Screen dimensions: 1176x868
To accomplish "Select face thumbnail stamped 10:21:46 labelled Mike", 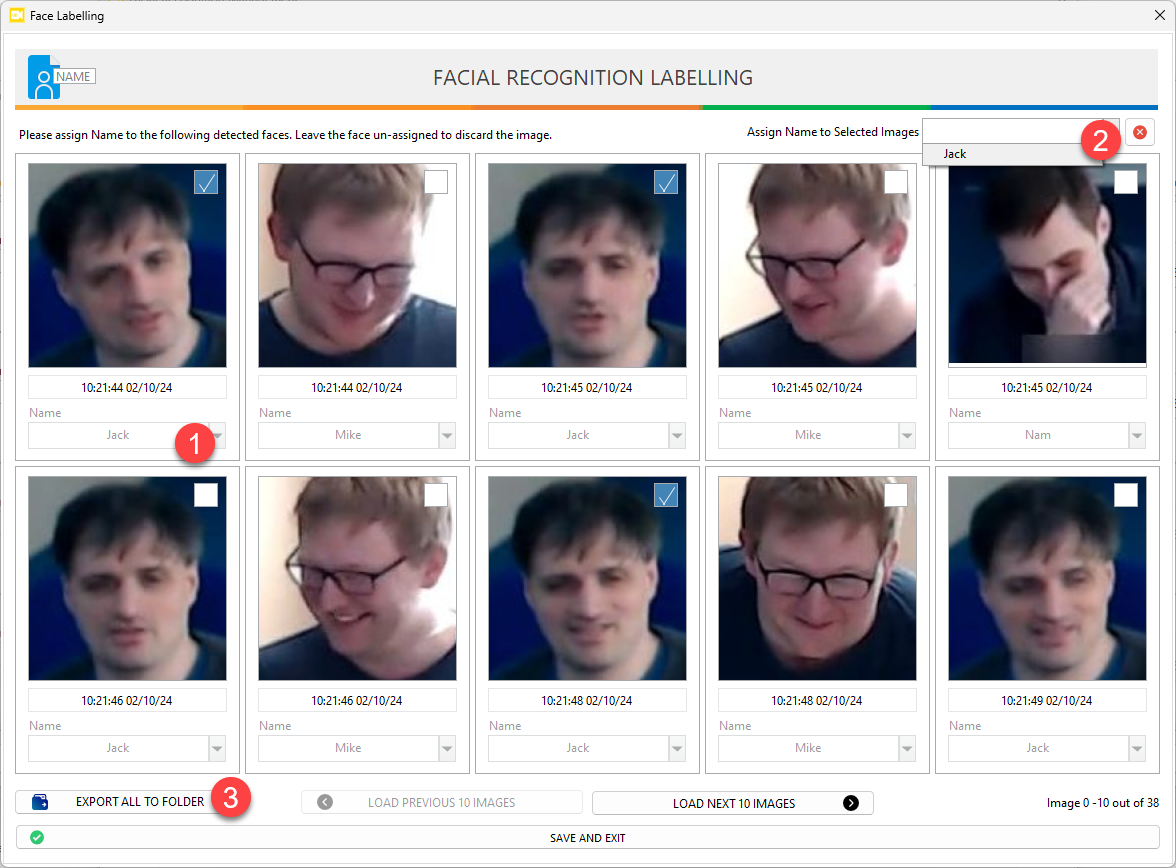I will [x=357, y=578].
